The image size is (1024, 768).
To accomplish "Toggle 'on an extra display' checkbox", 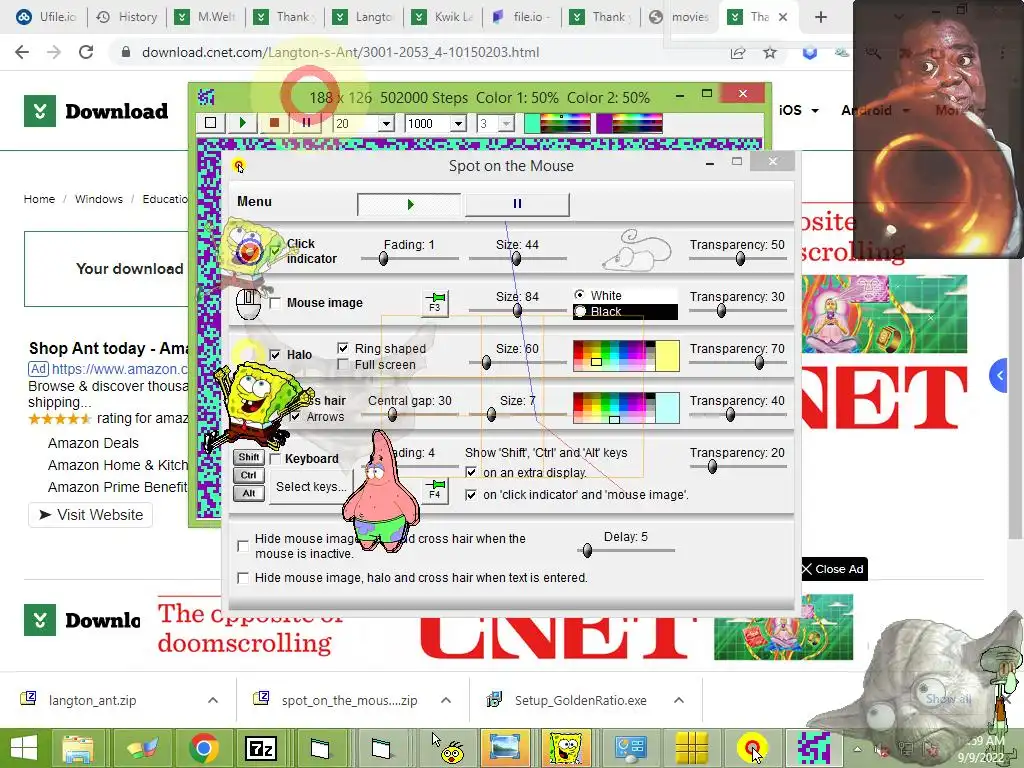I will (x=471, y=472).
